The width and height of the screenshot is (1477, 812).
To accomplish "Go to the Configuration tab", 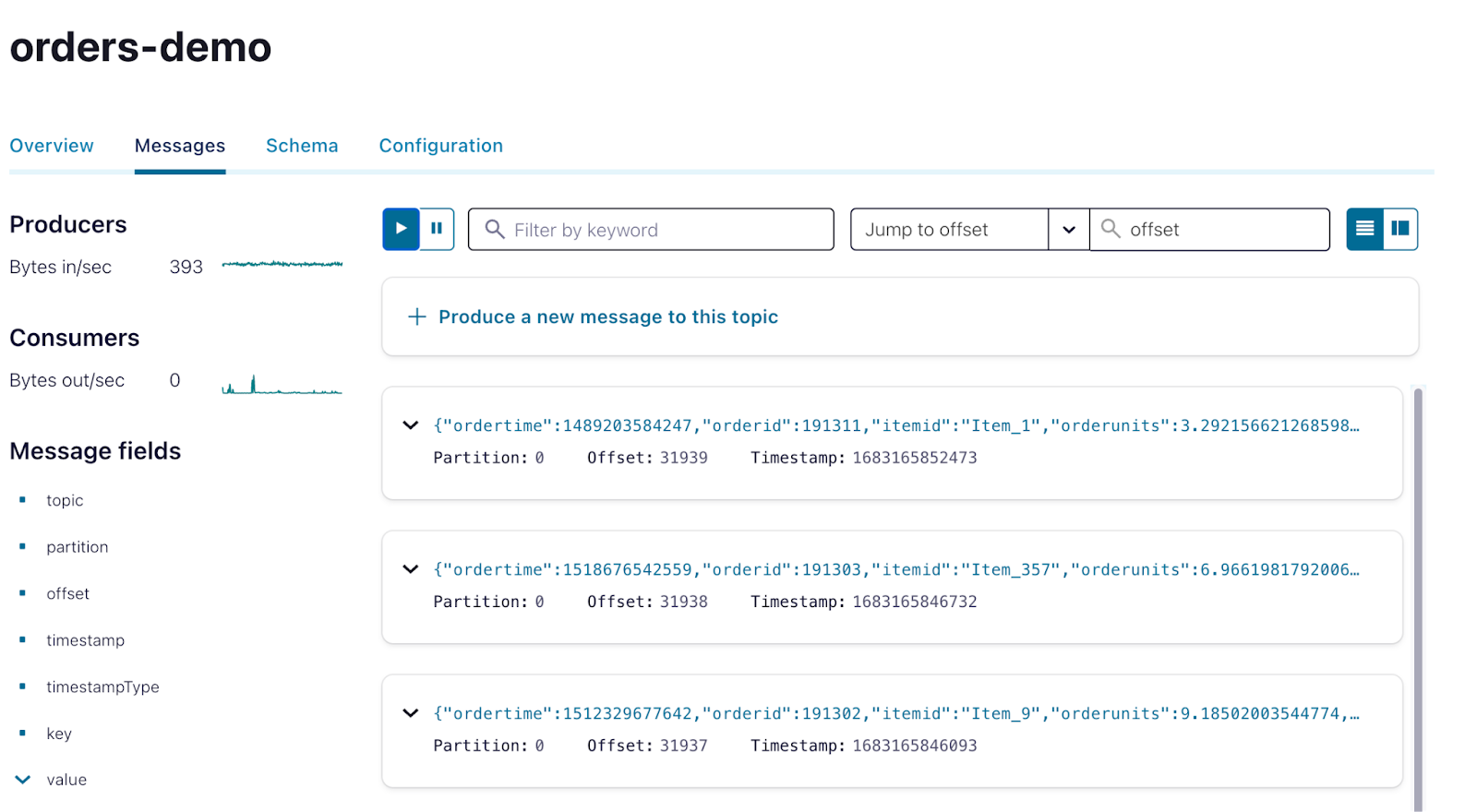I will click(440, 146).
